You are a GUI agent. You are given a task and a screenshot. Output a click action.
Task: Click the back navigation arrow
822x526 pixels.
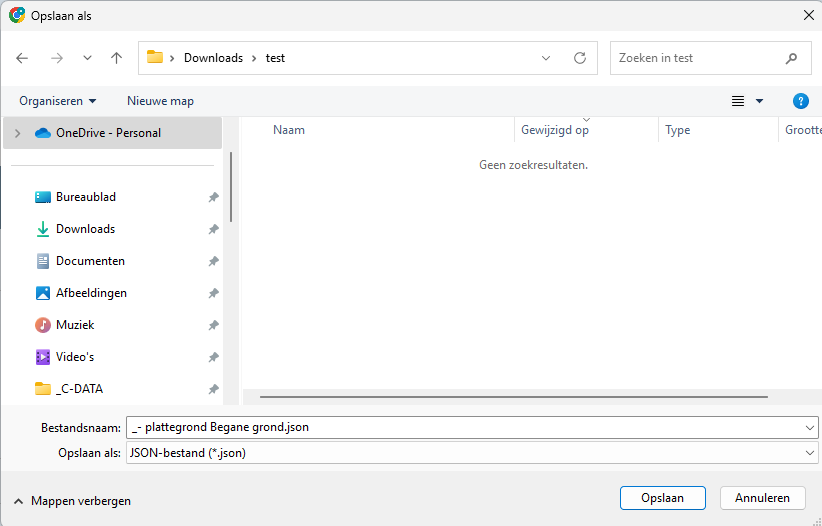[x=23, y=58]
